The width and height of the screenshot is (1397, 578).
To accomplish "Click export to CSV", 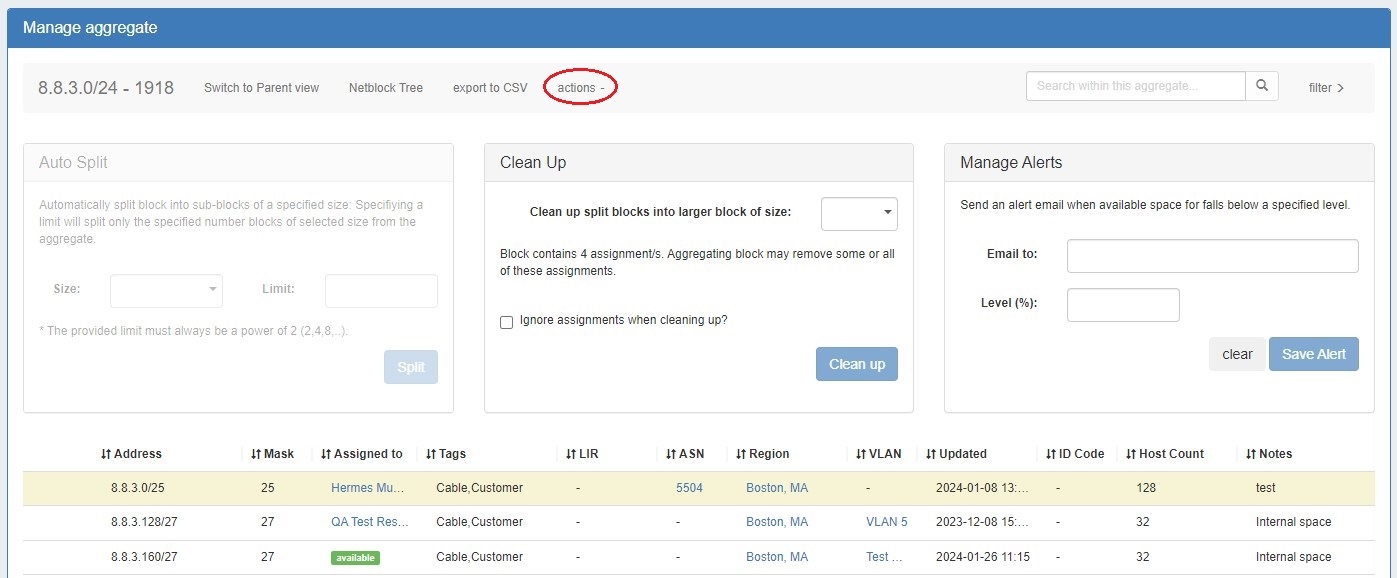I will (x=490, y=88).
